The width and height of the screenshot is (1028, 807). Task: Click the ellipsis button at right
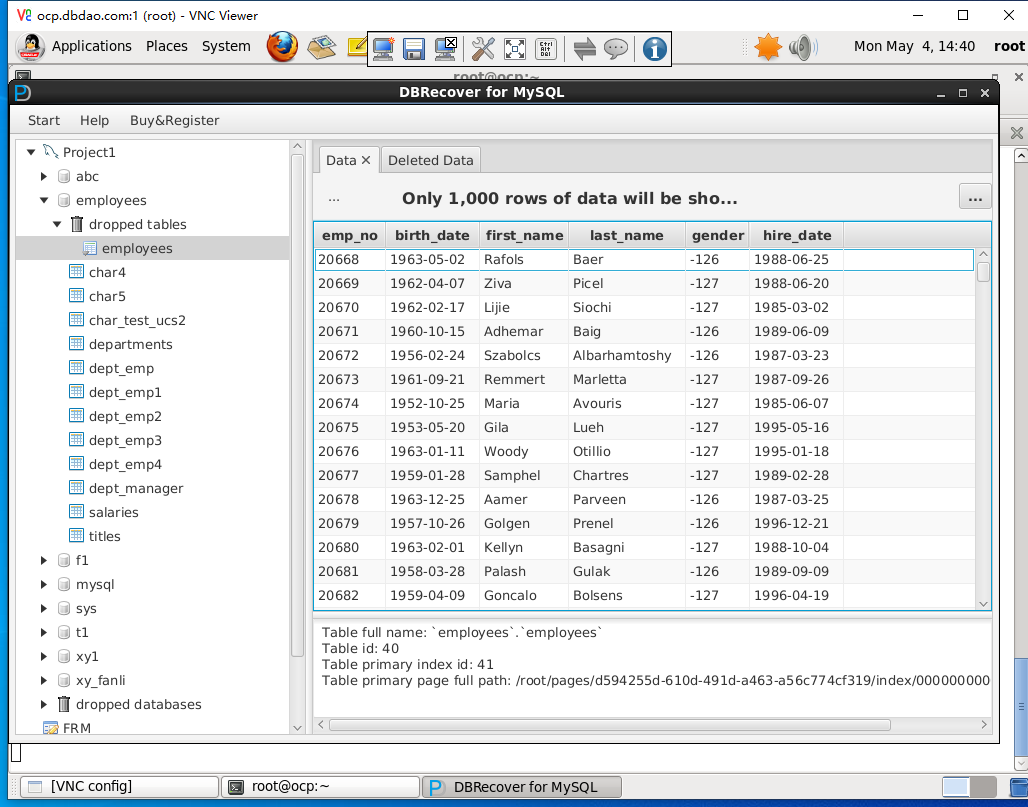click(974, 197)
